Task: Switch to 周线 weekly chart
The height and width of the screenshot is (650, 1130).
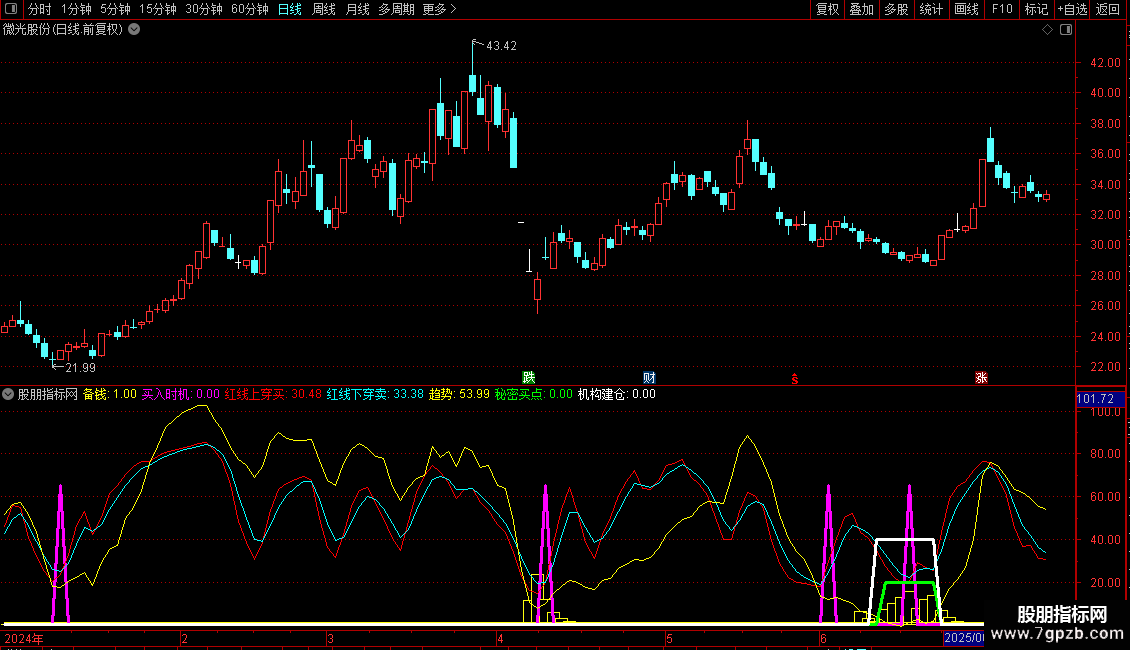Action: 324,9
